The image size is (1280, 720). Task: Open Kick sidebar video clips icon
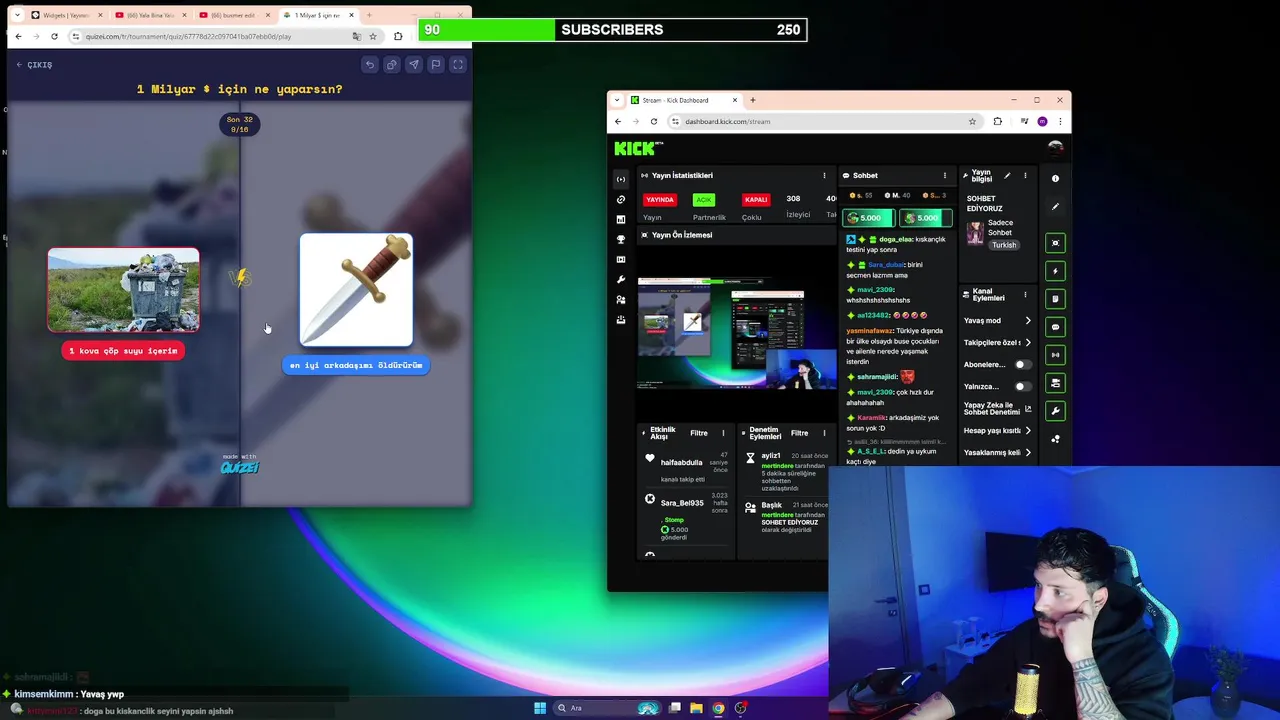click(621, 259)
